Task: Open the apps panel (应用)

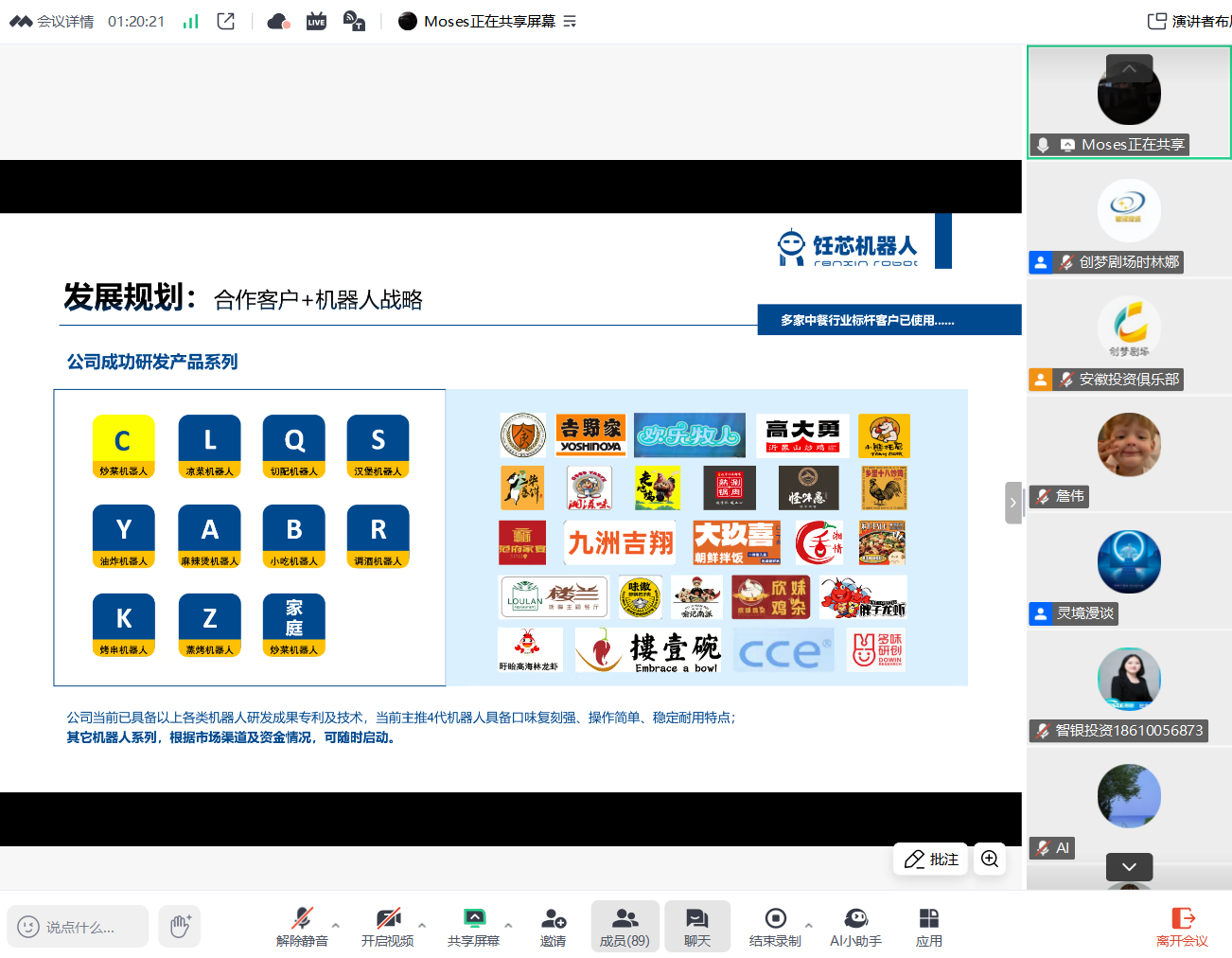Action: click(929, 927)
